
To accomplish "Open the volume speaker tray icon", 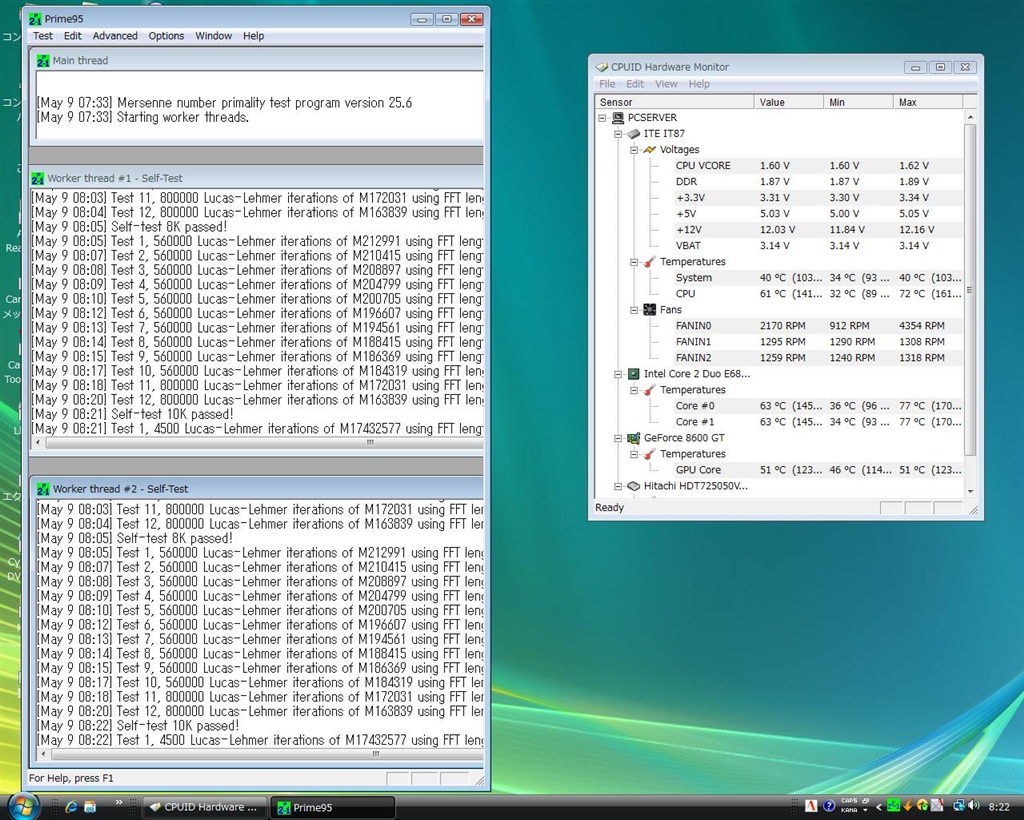I will pyautogui.click(x=974, y=805).
